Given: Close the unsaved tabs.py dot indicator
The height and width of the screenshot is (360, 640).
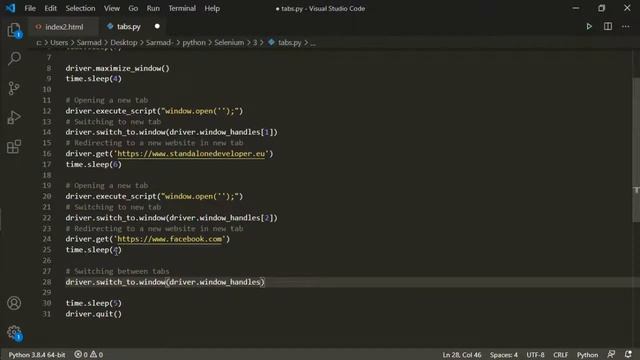Looking at the screenshot, I should (x=157, y=27).
